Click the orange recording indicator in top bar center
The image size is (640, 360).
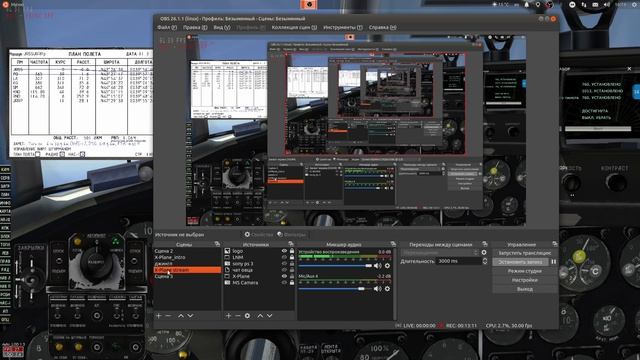pos(309,4)
